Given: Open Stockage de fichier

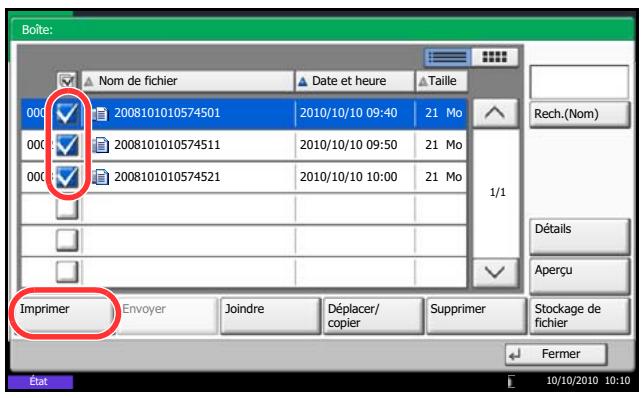Looking at the screenshot, I should 579,316.
